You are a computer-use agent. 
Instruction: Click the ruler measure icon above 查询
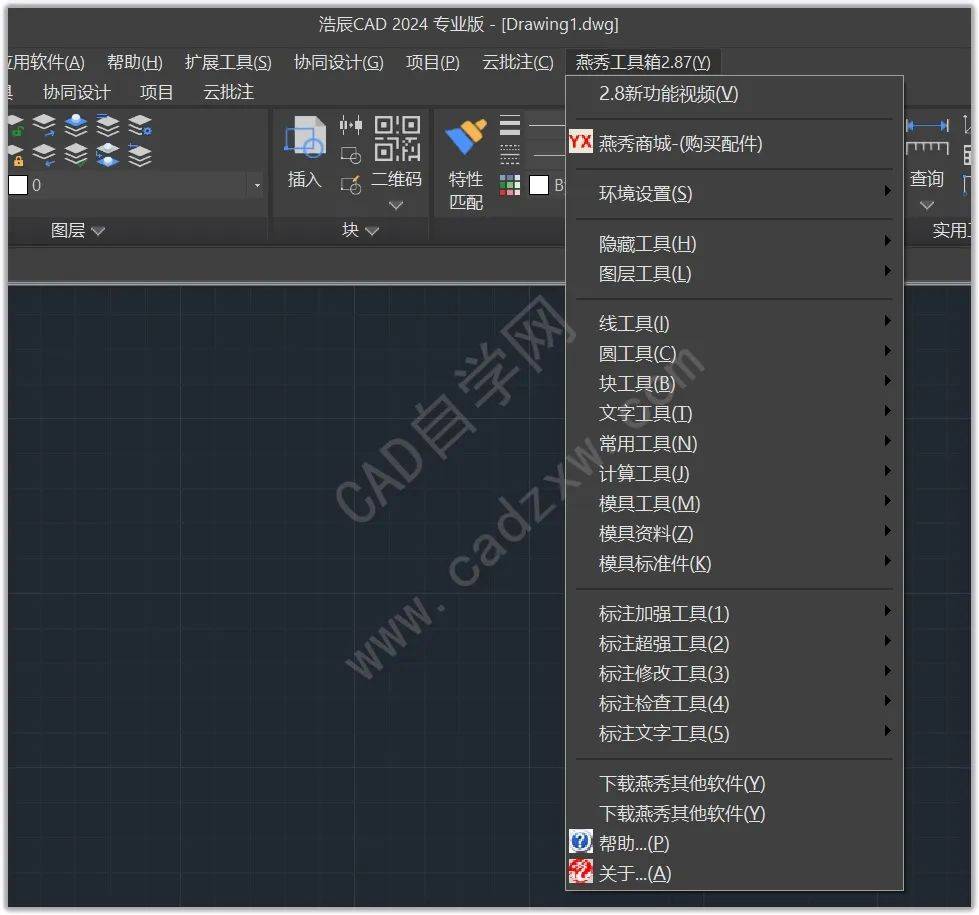927,149
